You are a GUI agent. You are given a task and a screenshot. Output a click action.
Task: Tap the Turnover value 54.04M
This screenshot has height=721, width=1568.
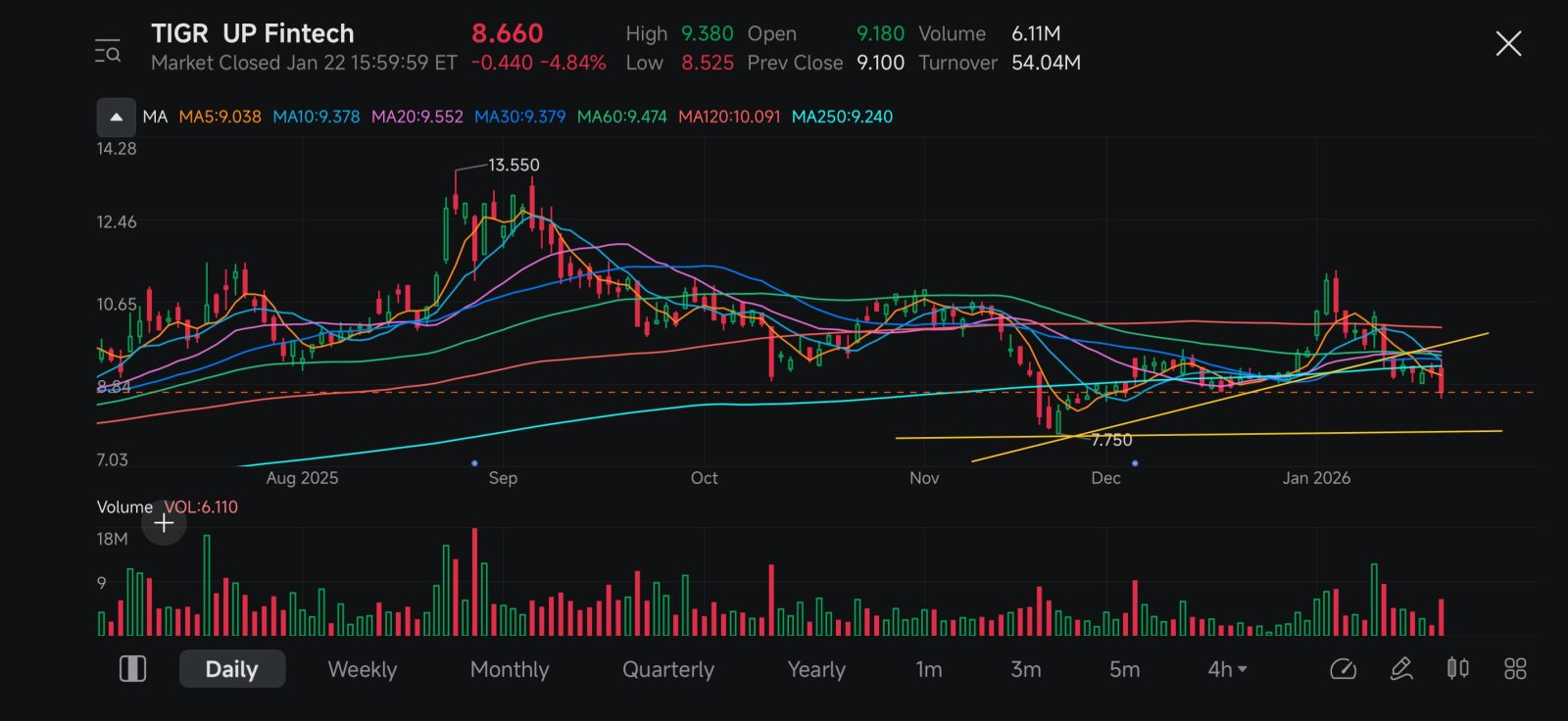1046,63
